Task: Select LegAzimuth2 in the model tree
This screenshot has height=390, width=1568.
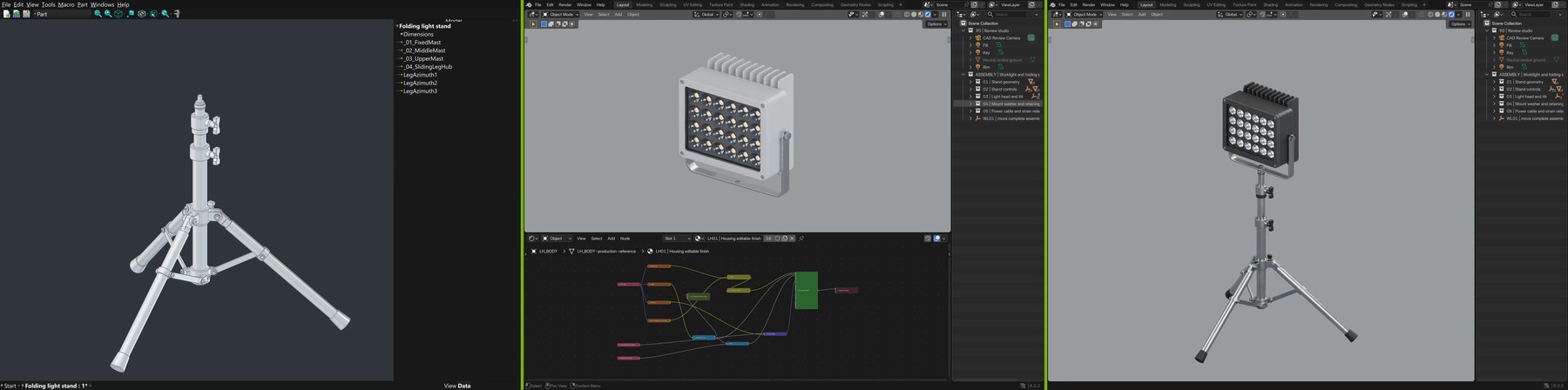Action: point(420,83)
